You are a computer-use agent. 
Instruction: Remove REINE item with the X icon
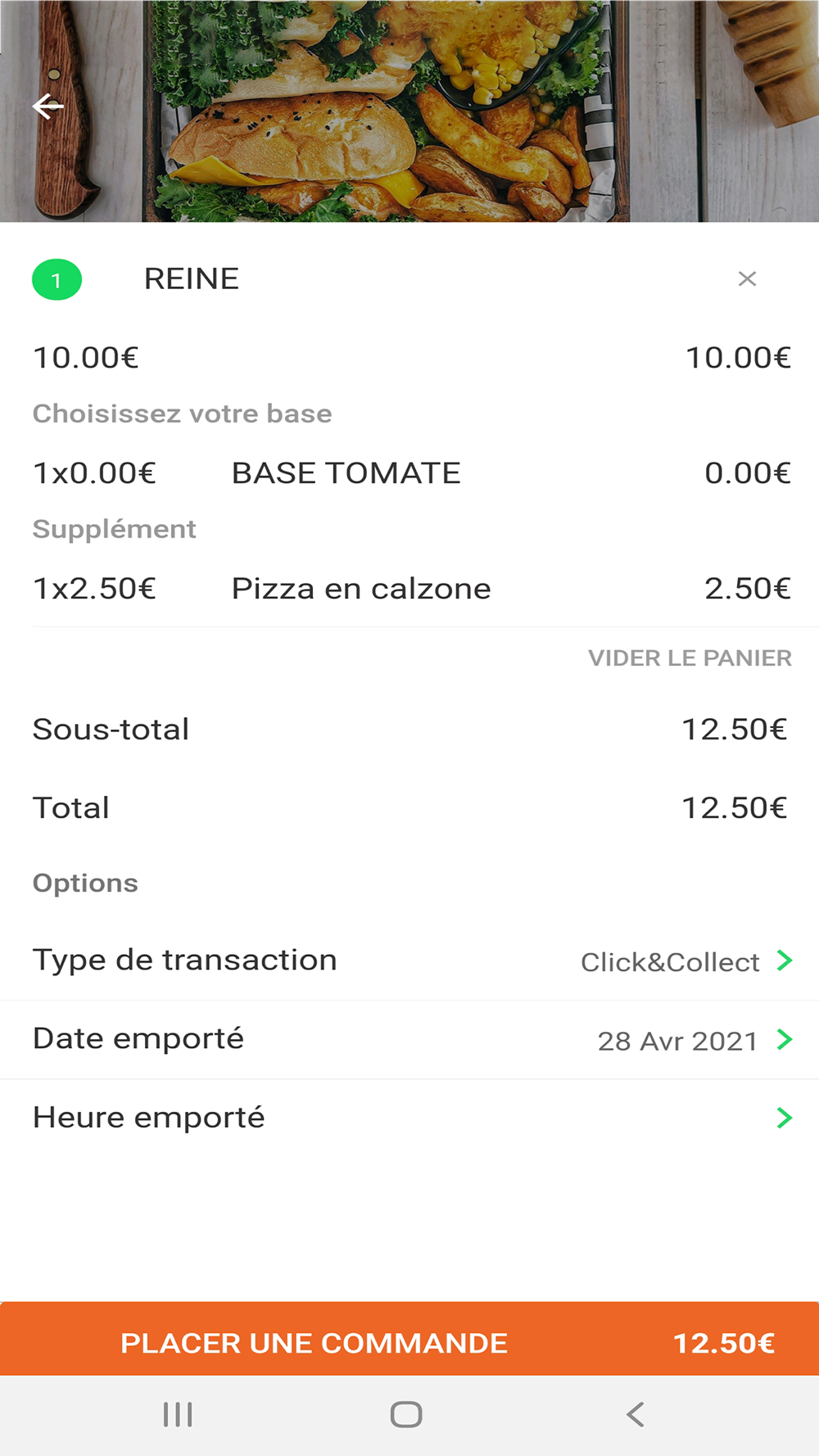[747, 279]
